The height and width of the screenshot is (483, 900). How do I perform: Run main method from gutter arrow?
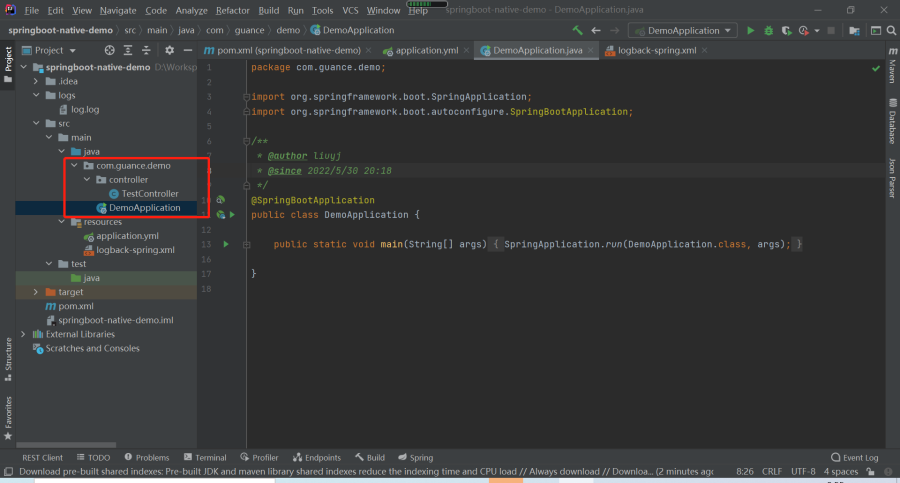pos(226,244)
